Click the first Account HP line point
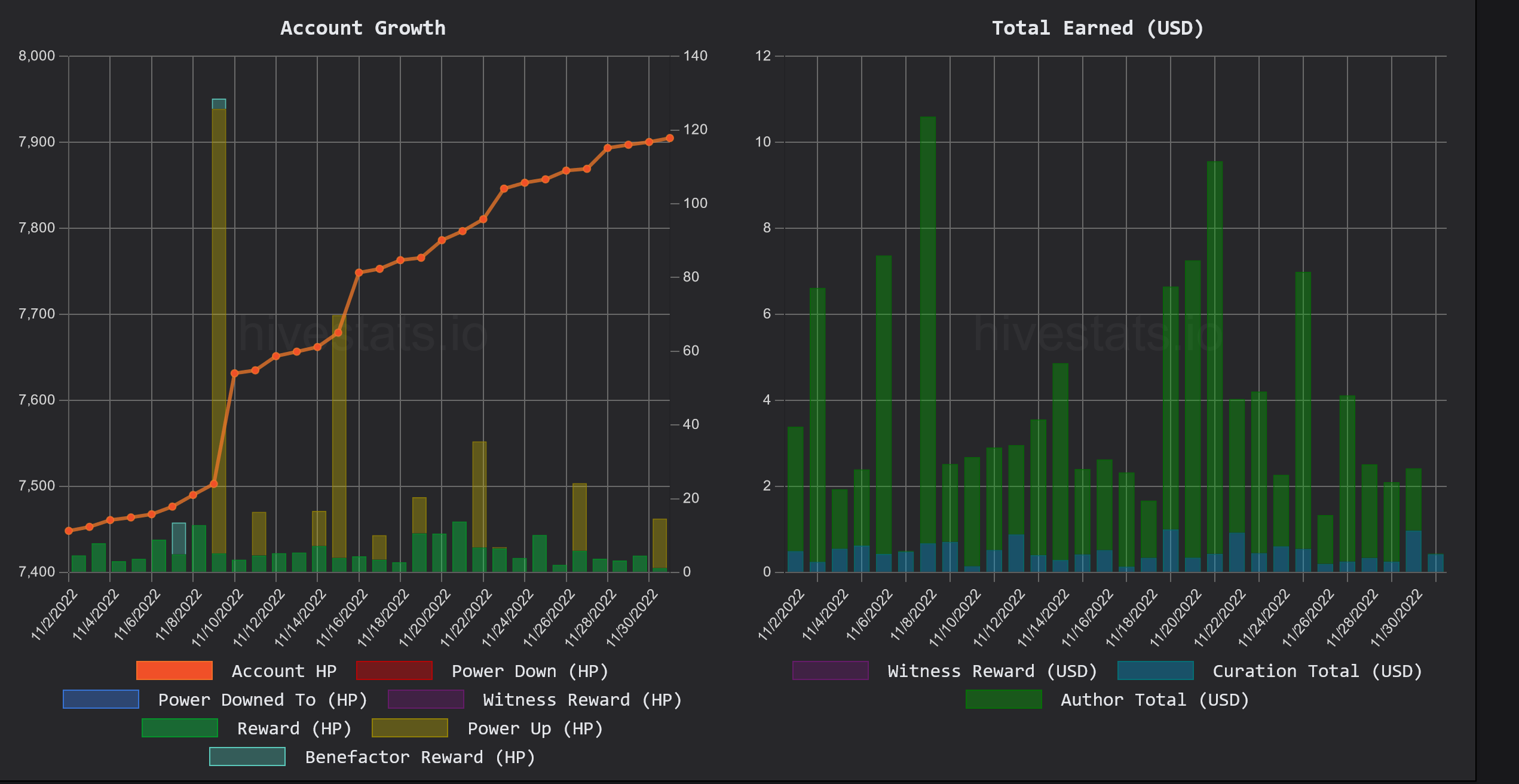 coord(69,531)
